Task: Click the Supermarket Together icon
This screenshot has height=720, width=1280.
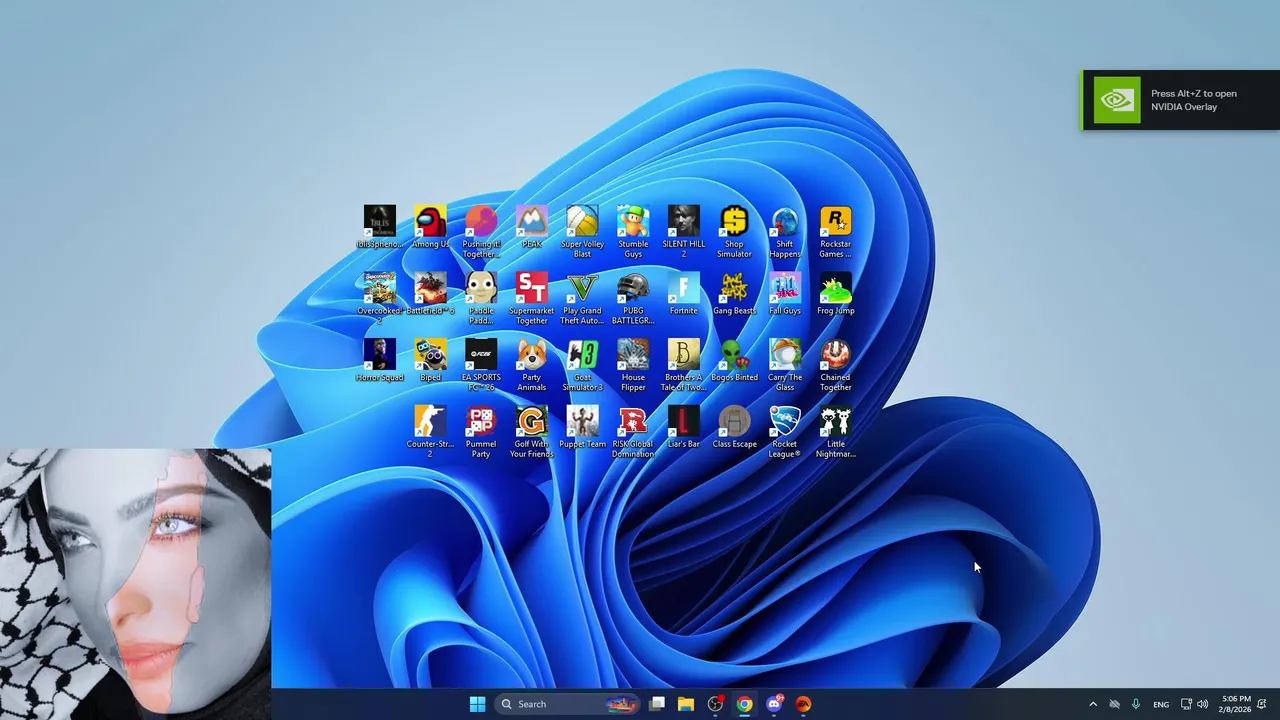Action: (531, 298)
